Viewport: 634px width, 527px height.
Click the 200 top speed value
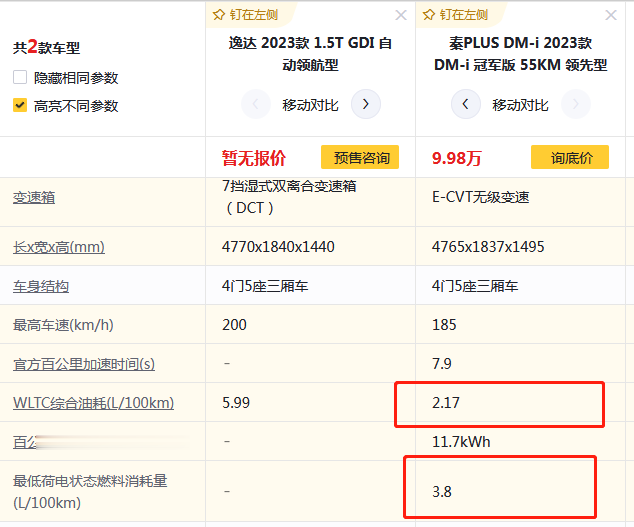pos(234,325)
